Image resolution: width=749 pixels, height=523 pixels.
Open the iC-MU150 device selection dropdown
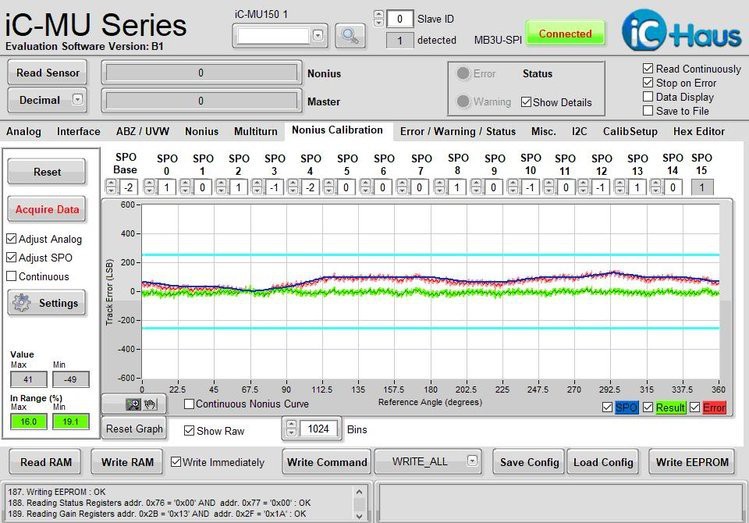(318, 35)
